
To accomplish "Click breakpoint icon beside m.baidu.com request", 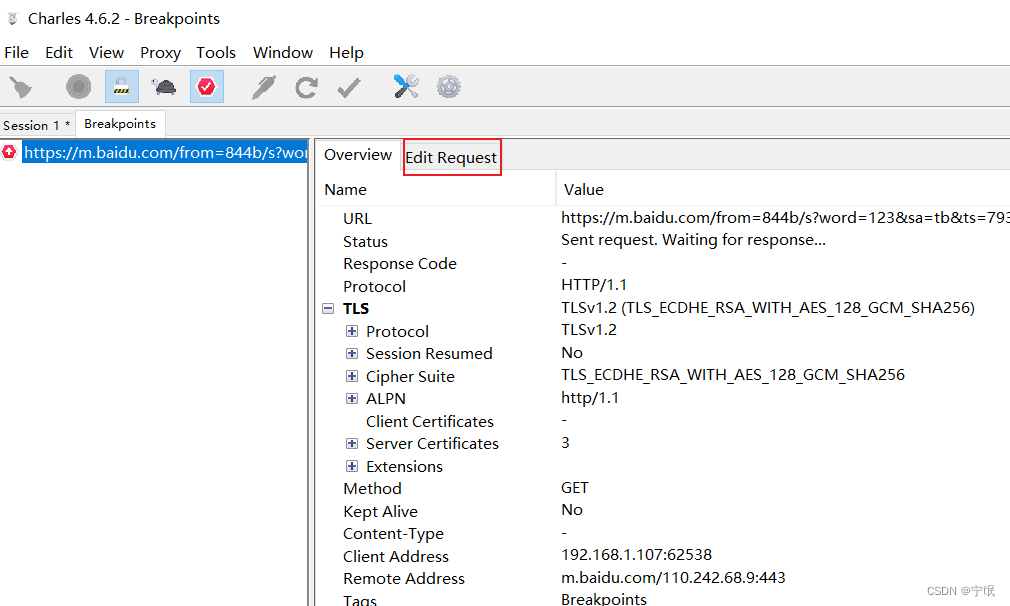I will click(x=9, y=153).
